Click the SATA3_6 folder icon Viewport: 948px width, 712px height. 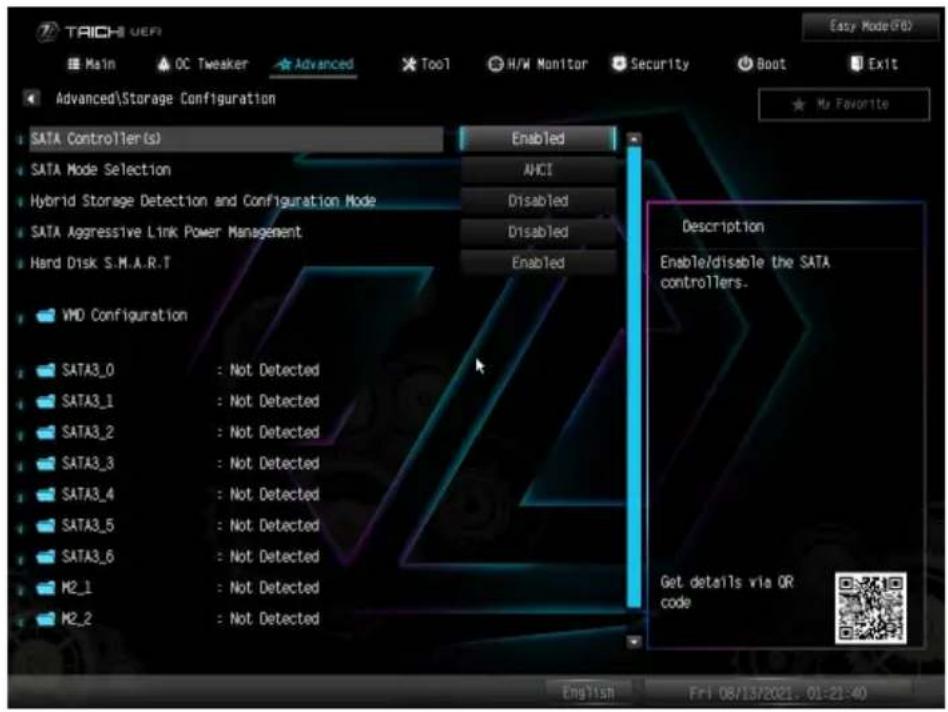tap(45, 557)
